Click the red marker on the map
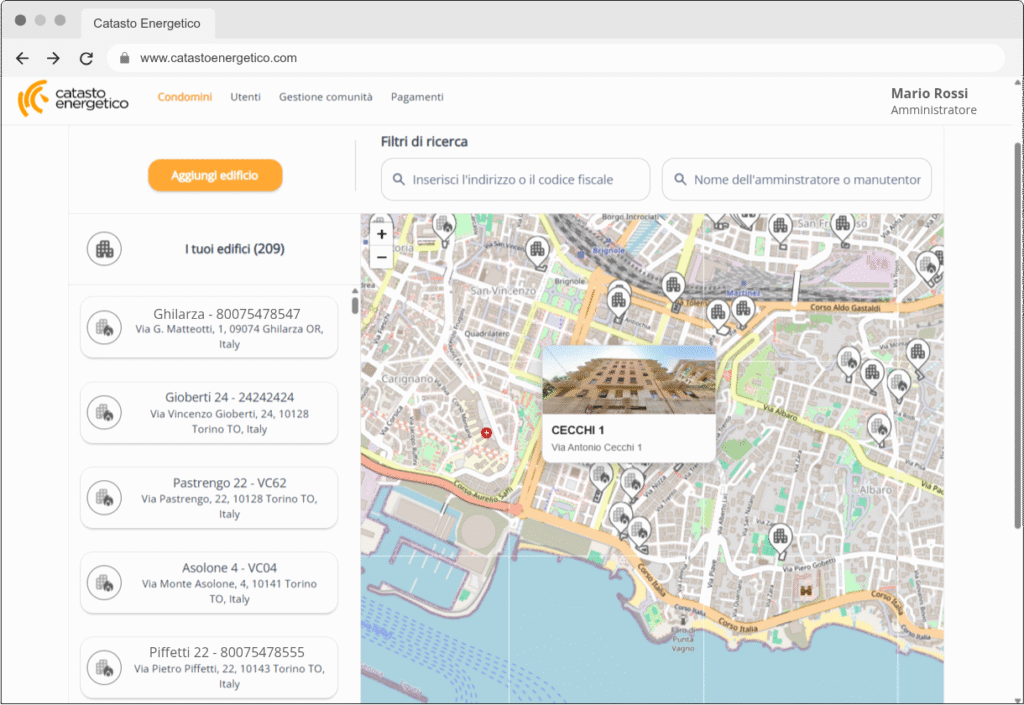This screenshot has height=705, width=1024. point(486,433)
